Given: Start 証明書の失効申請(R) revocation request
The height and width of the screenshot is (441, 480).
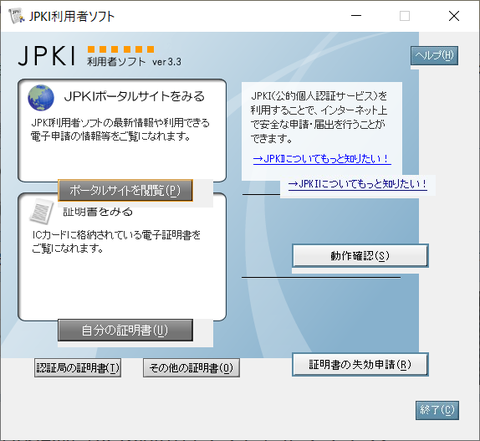Looking at the screenshot, I should tap(360, 364).
